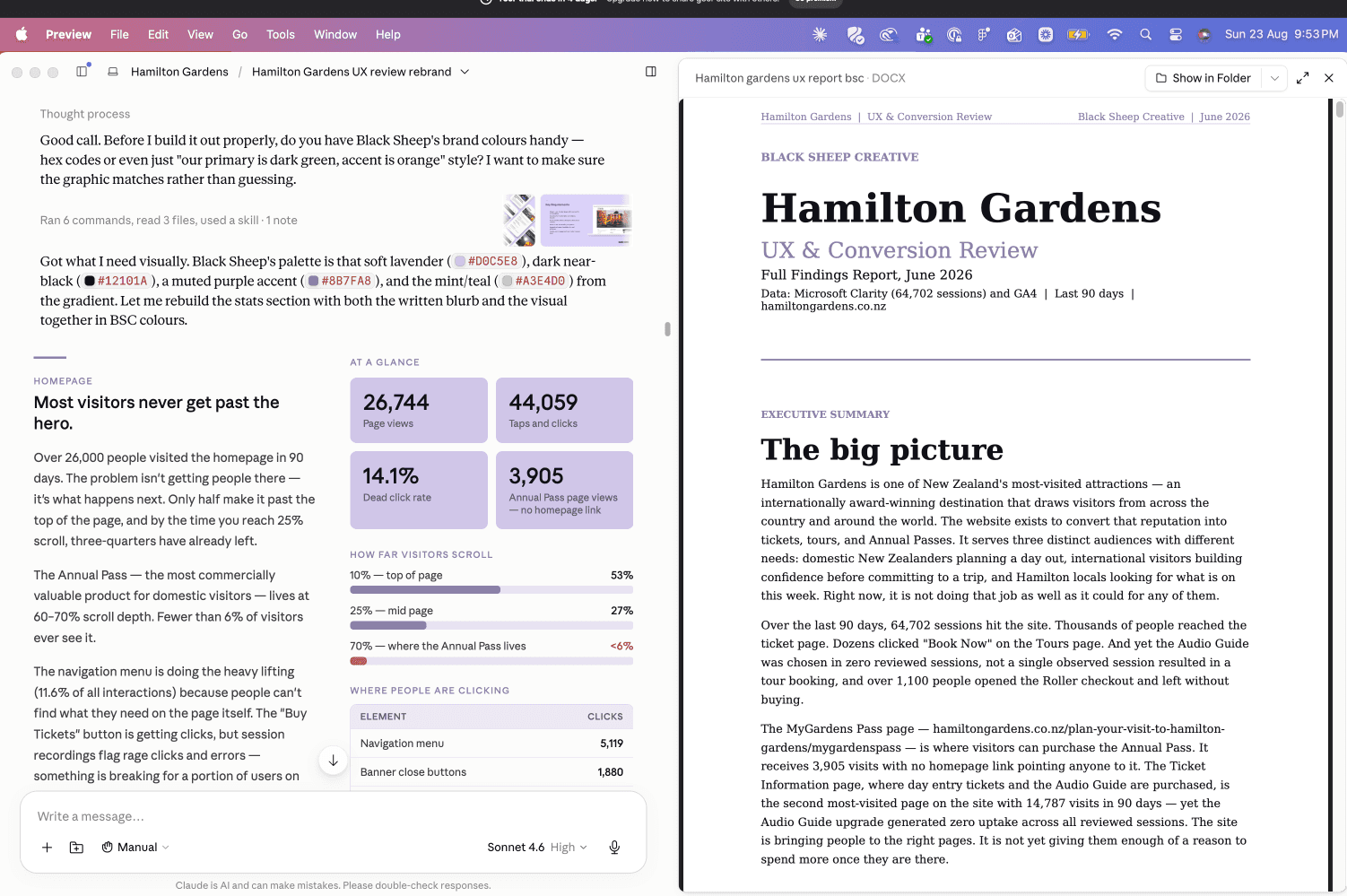Open the Creative Cloud menu bar icon
The width and height of the screenshot is (1347, 896).
coord(888,34)
